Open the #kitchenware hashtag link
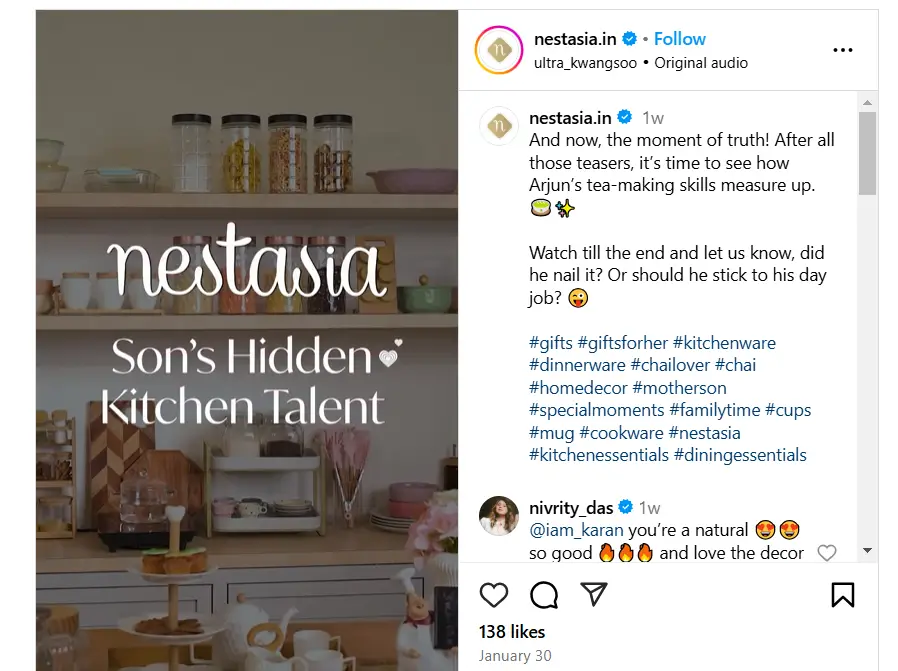 click(x=724, y=343)
